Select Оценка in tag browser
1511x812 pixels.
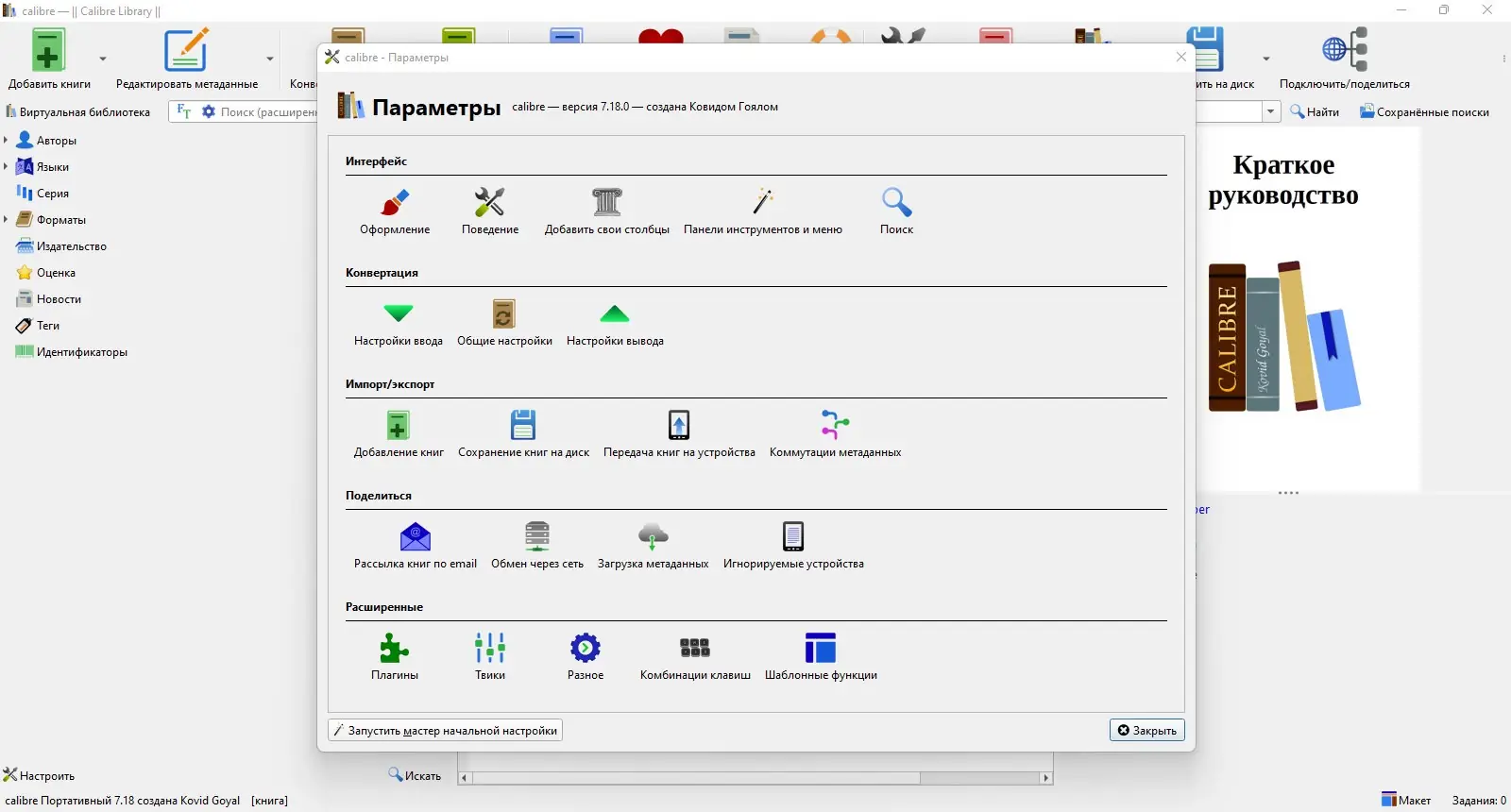pyautogui.click(x=46, y=272)
